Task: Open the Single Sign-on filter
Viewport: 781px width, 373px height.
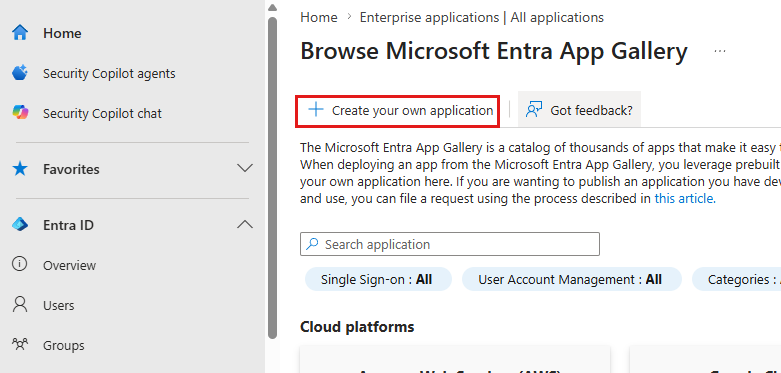Action: 378,279
